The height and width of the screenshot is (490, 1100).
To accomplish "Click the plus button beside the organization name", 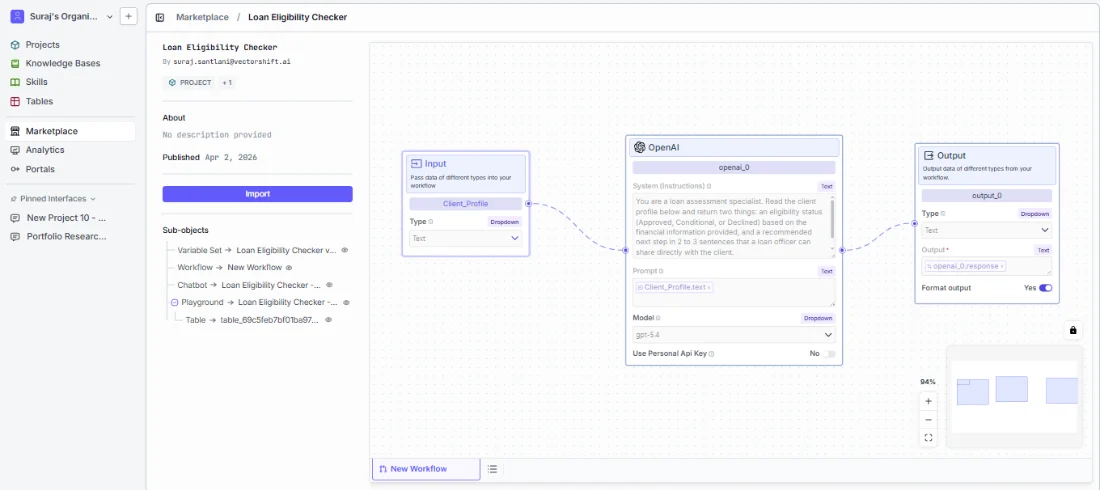I will [129, 16].
